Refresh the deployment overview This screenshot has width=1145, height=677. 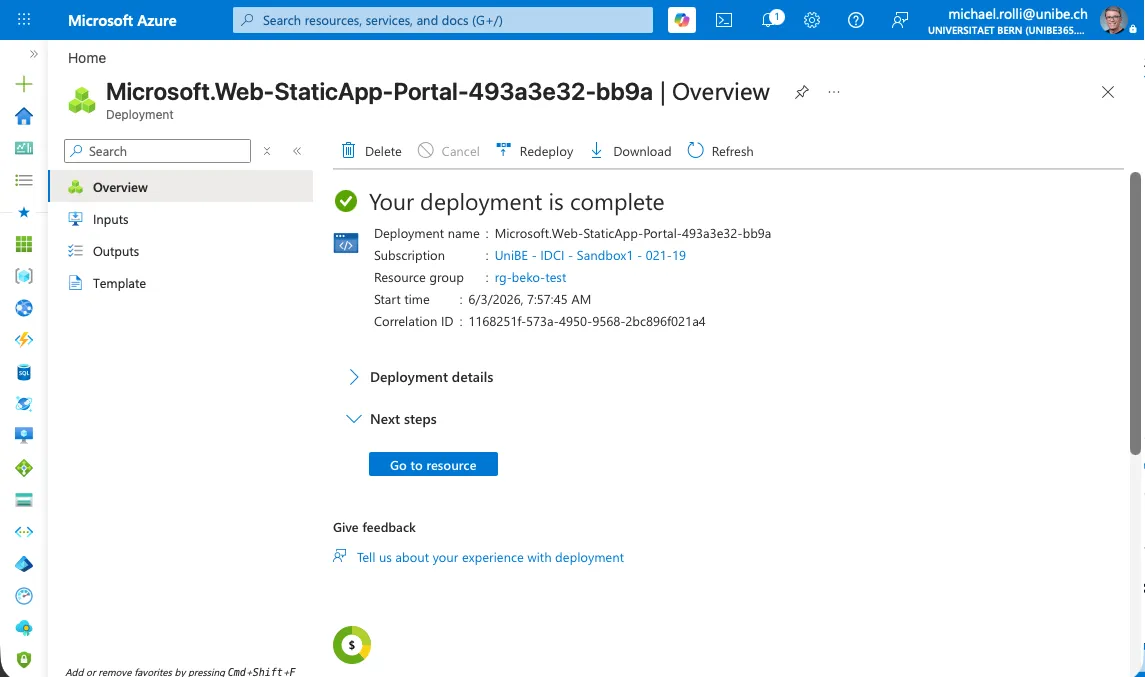point(721,151)
